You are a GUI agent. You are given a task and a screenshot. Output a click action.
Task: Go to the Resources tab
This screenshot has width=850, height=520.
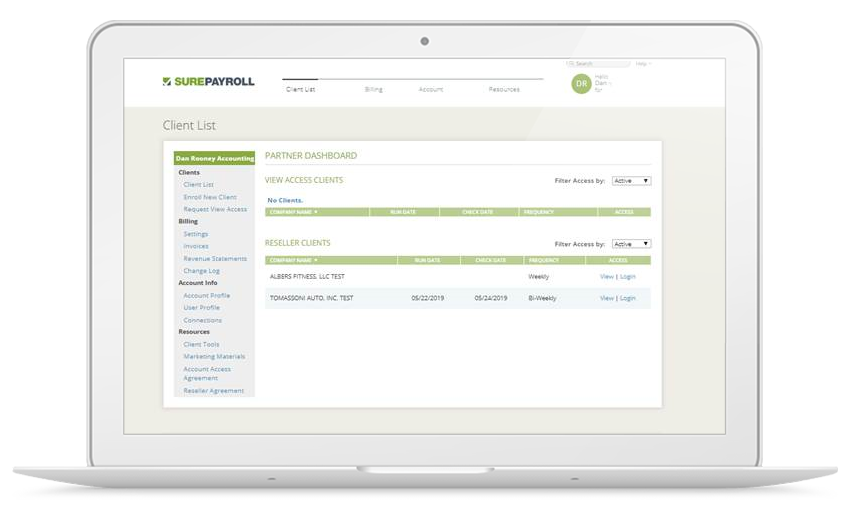point(504,89)
